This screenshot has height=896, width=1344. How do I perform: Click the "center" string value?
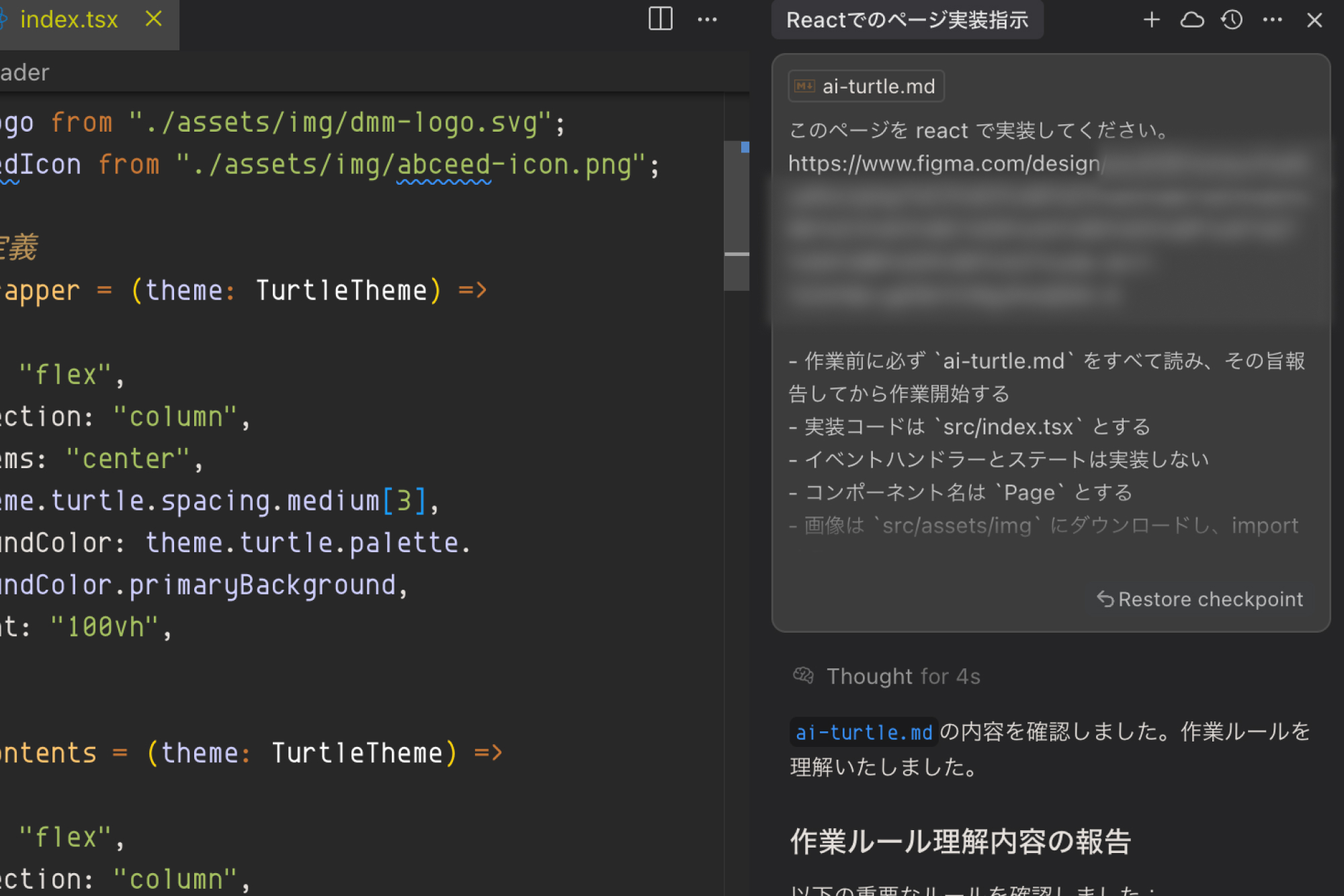click(128, 459)
